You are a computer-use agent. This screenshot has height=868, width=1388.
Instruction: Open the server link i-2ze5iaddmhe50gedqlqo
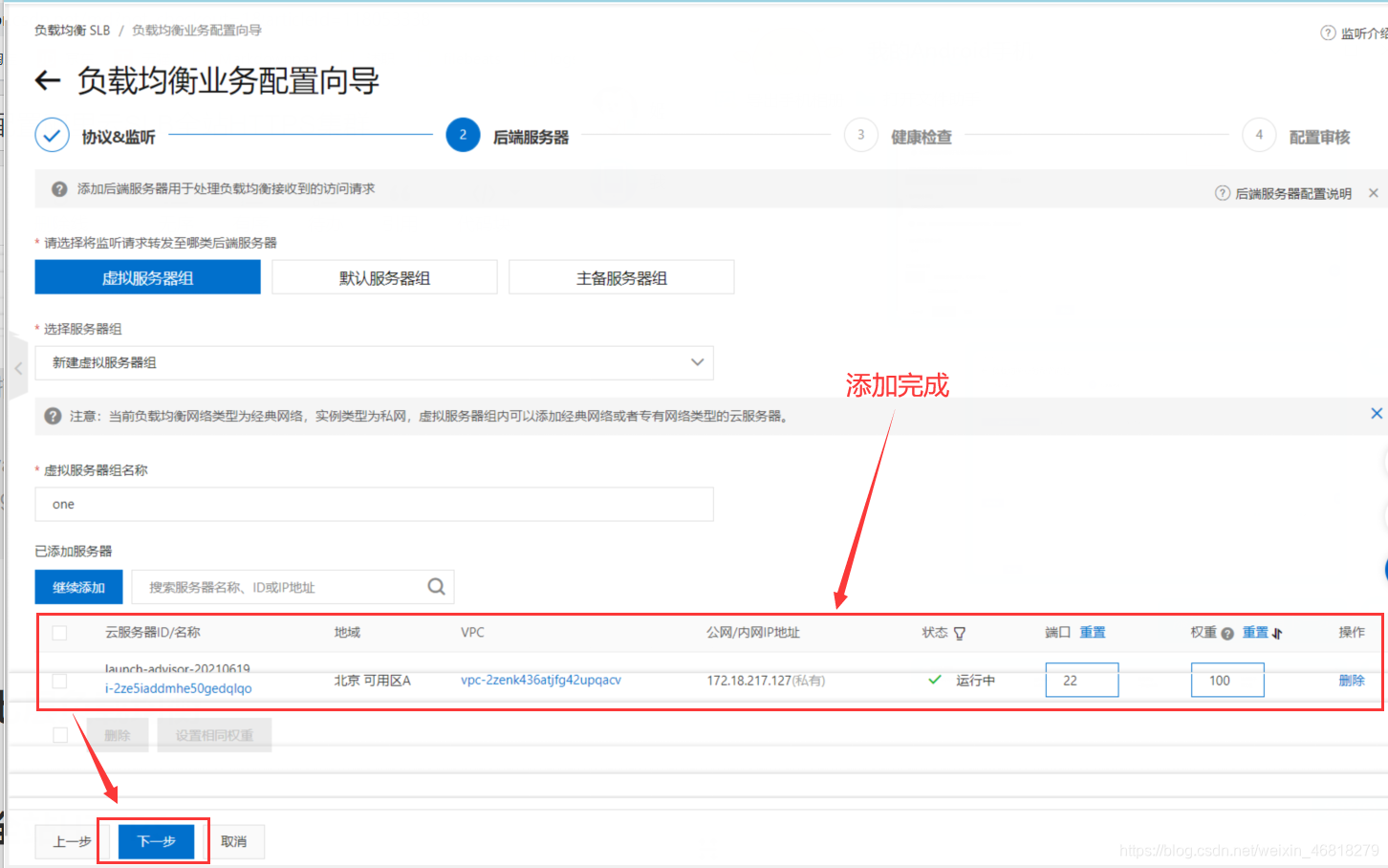click(x=179, y=688)
